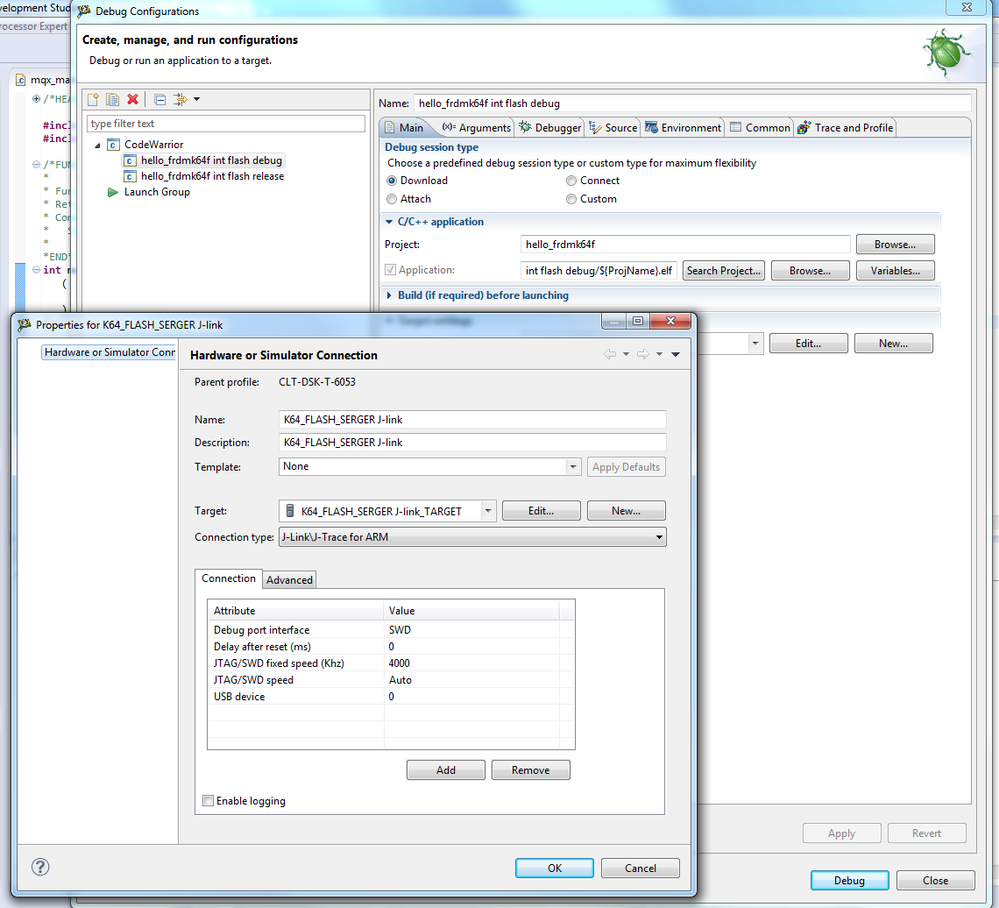Click the help question mark icon

40,867
